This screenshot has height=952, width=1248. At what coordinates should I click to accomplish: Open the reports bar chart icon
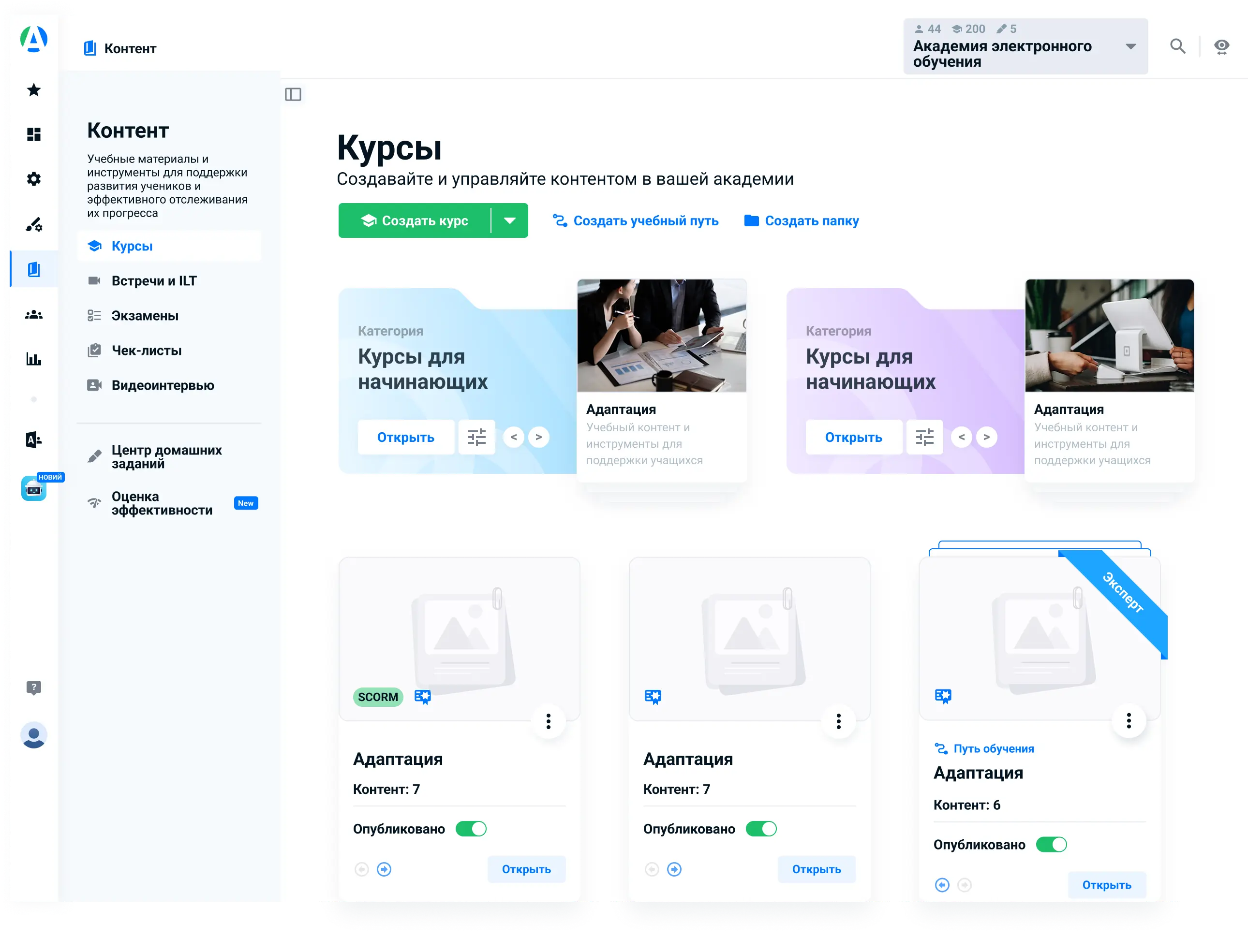click(34, 359)
